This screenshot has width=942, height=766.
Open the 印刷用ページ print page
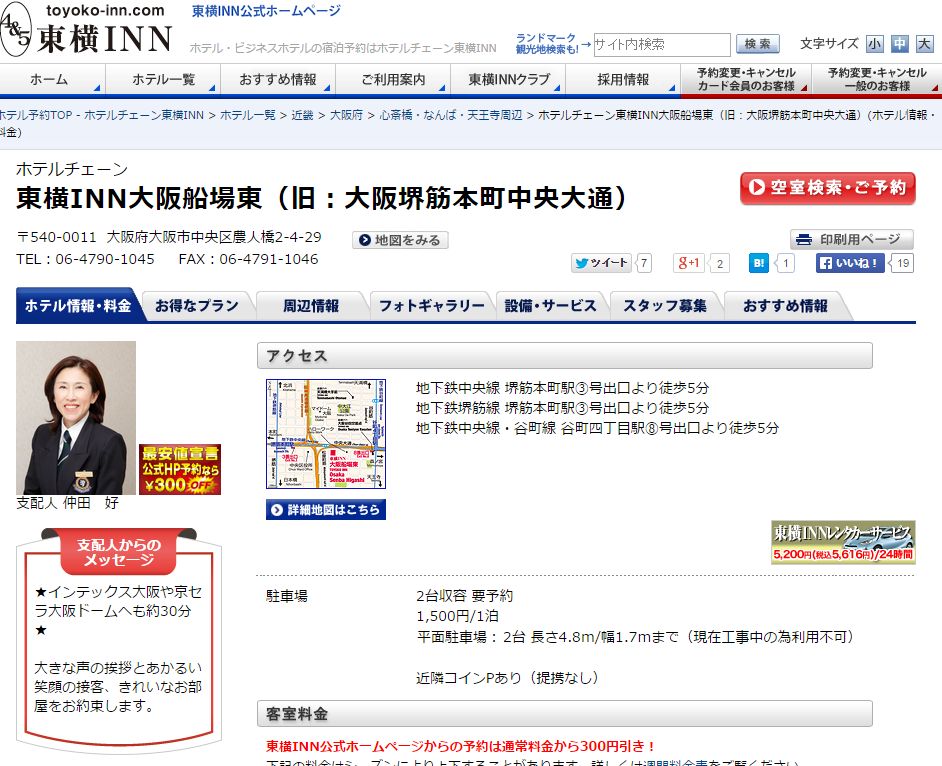tap(852, 240)
